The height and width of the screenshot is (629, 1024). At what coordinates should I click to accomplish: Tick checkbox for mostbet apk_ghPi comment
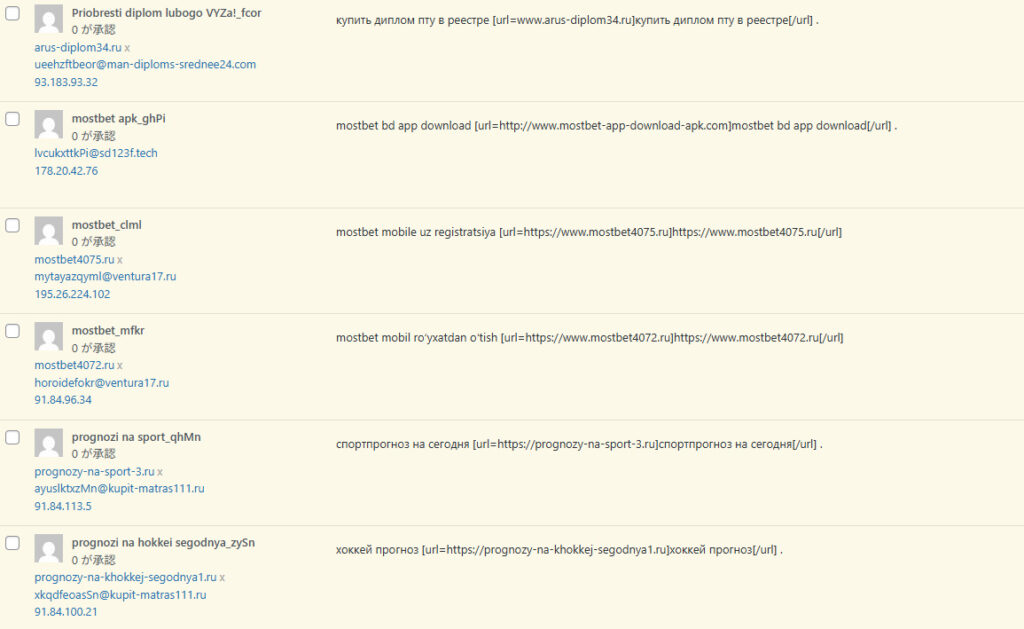(x=13, y=119)
